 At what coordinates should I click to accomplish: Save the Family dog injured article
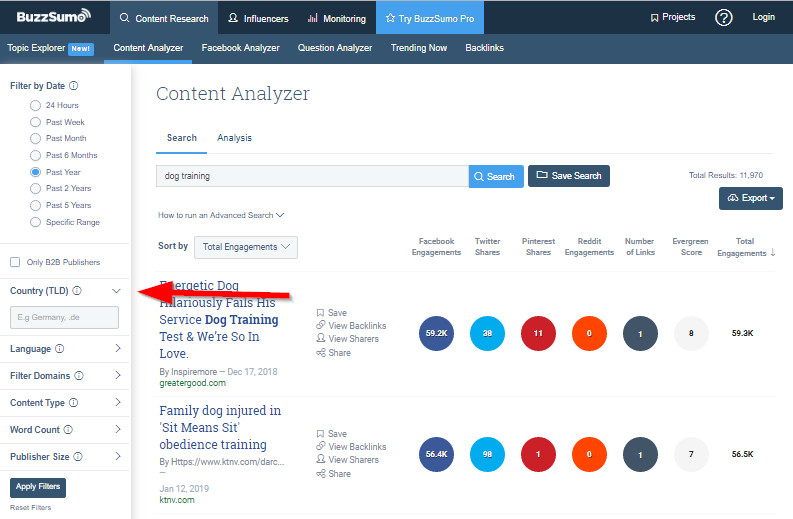tap(332, 434)
